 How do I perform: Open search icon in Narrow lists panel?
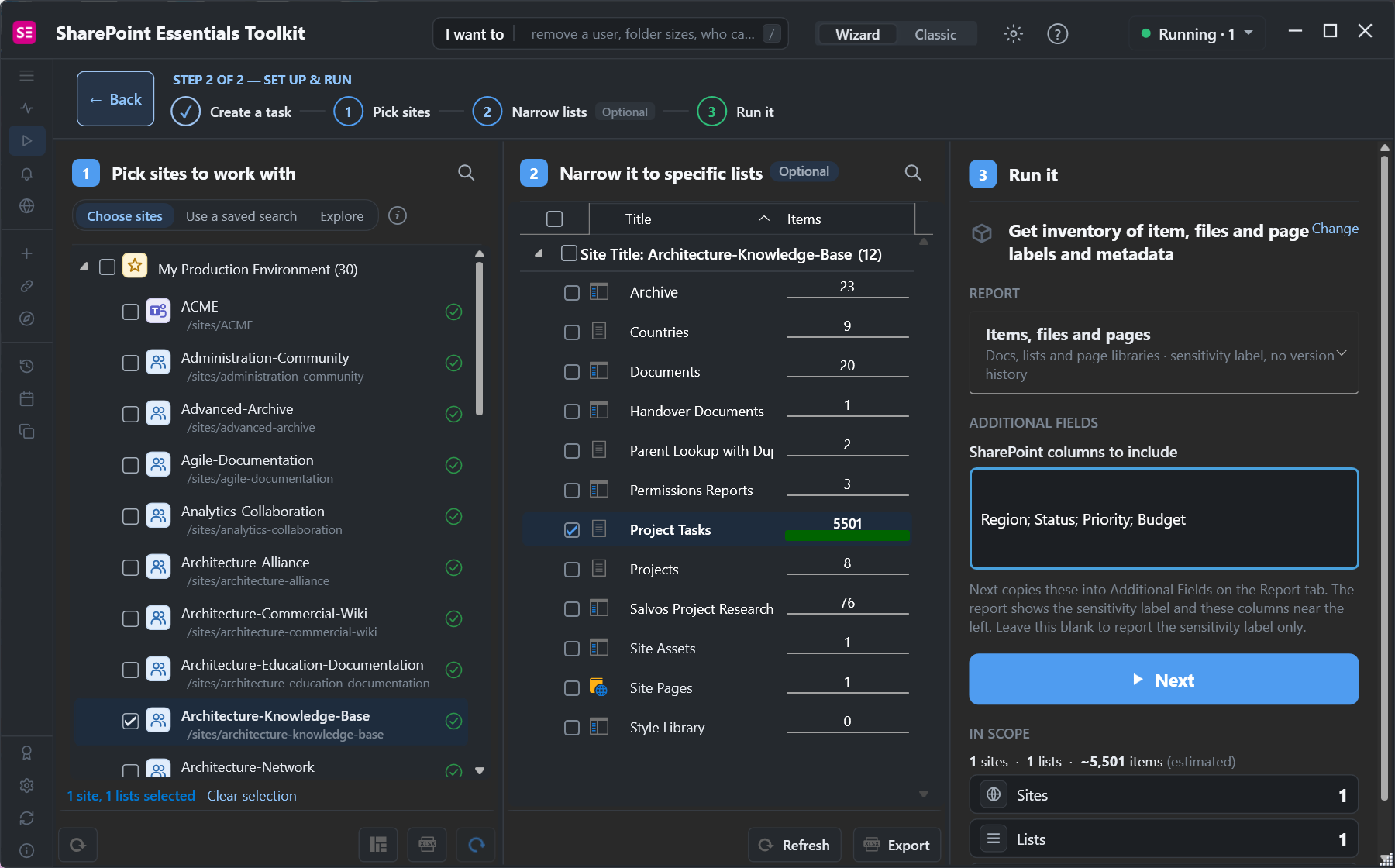[913, 173]
